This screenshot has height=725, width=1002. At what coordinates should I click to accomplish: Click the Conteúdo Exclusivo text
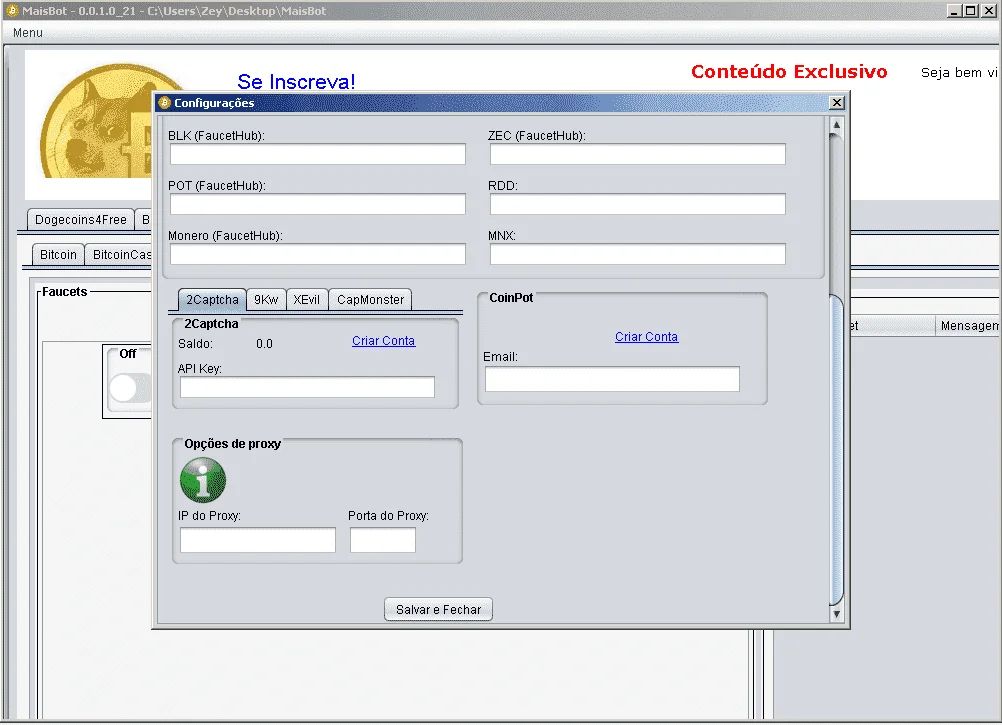pyautogui.click(x=789, y=72)
